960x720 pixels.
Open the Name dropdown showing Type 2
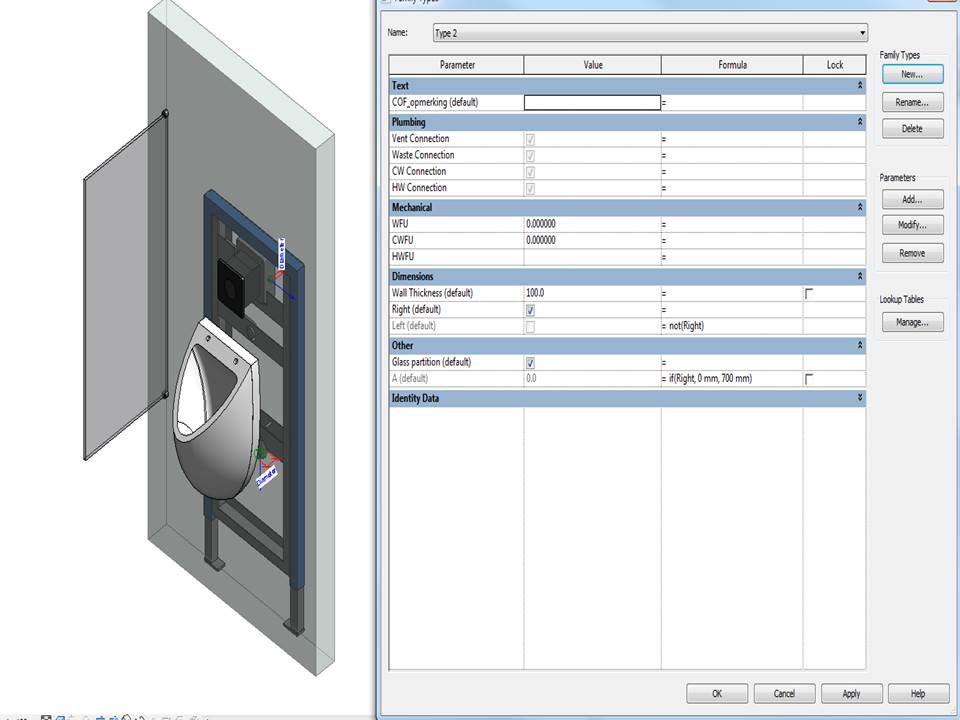[860, 32]
